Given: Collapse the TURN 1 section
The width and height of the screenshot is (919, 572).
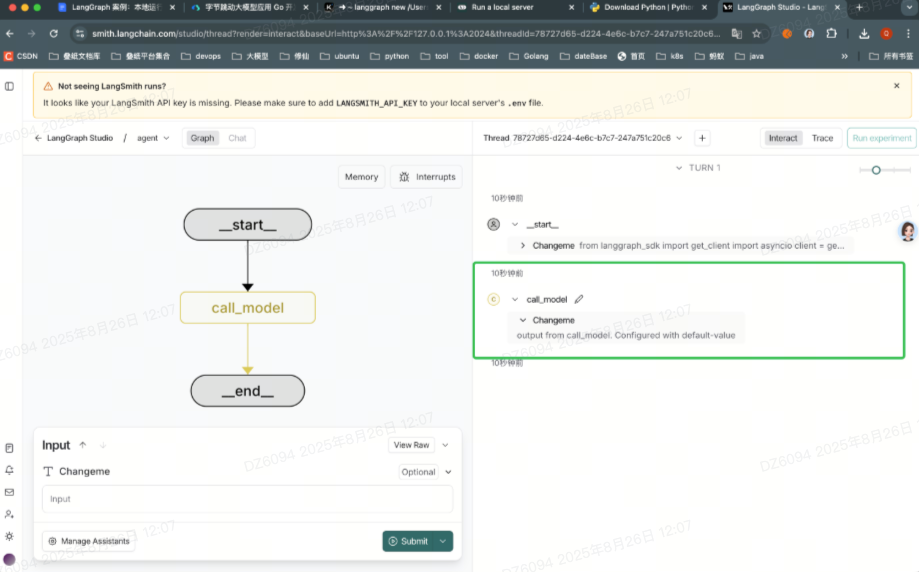Looking at the screenshot, I should point(679,168).
